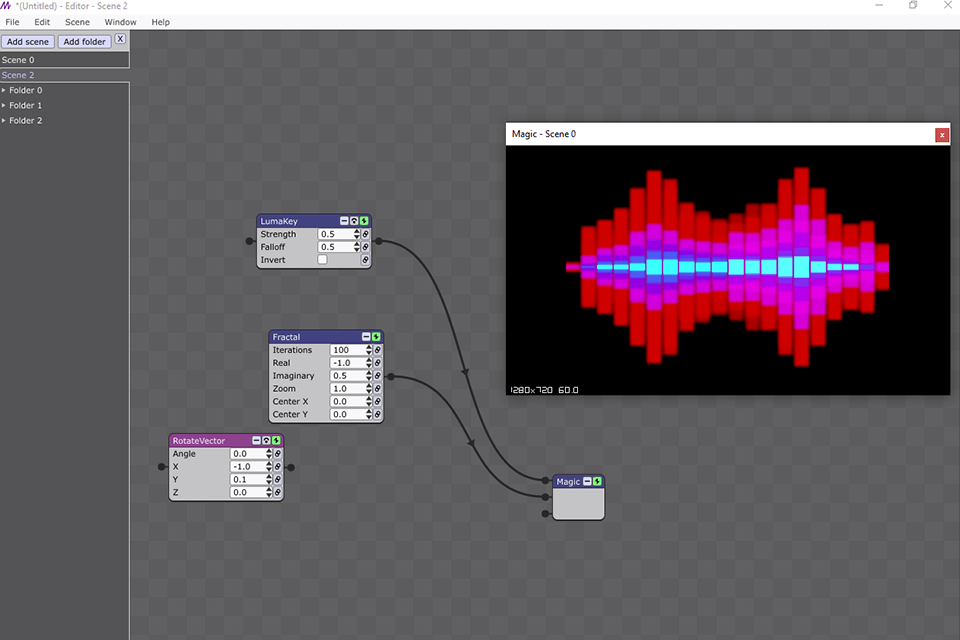Open the preview eye icon on the Fractal header
Image resolution: width=960 pixels, height=640 pixels.
(x=370, y=337)
